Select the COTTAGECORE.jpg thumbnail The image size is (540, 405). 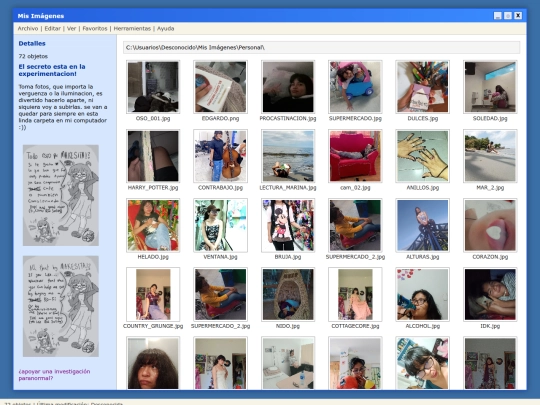[x=355, y=294]
